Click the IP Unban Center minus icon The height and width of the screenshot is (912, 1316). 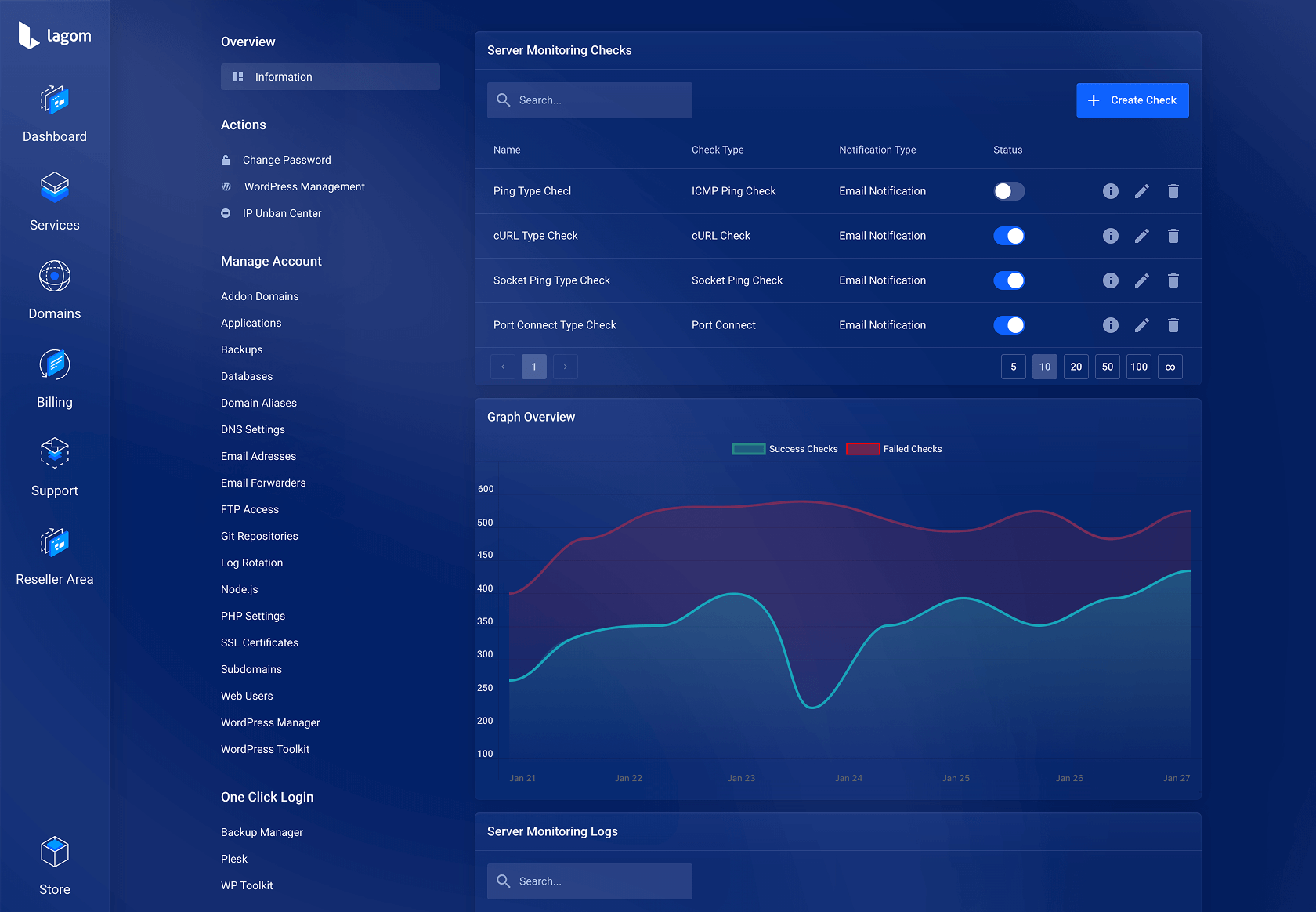click(226, 213)
